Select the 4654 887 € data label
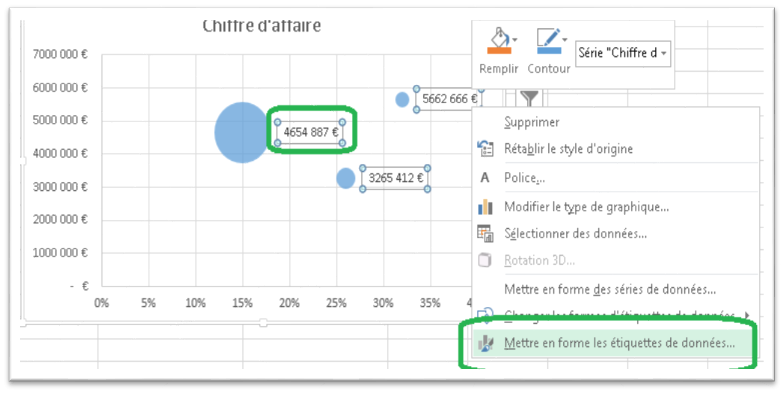The height and width of the screenshot is (394, 784). [x=310, y=132]
